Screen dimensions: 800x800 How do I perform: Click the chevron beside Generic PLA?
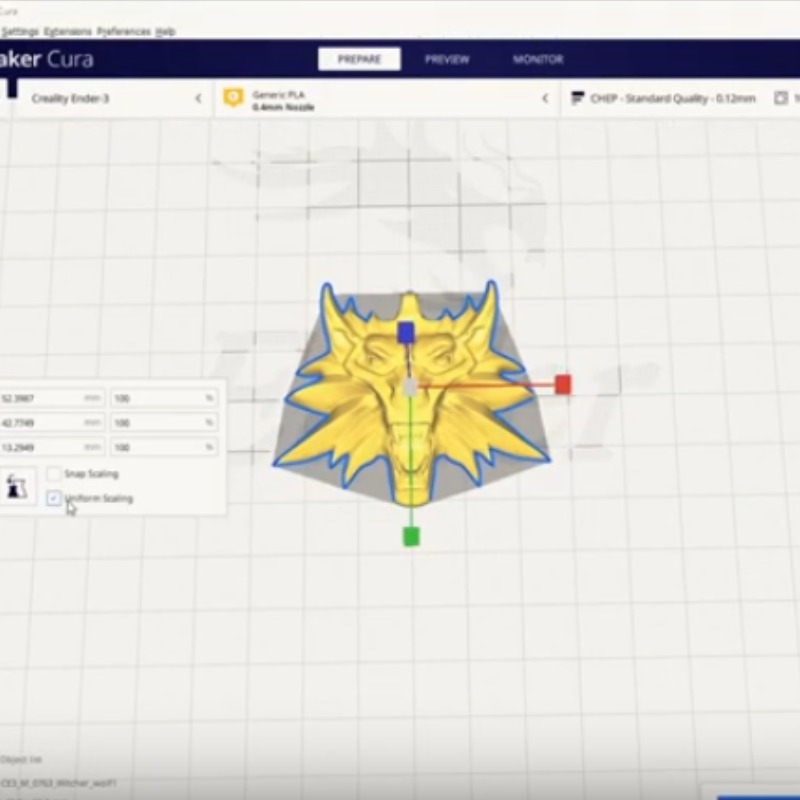pyautogui.click(x=545, y=98)
